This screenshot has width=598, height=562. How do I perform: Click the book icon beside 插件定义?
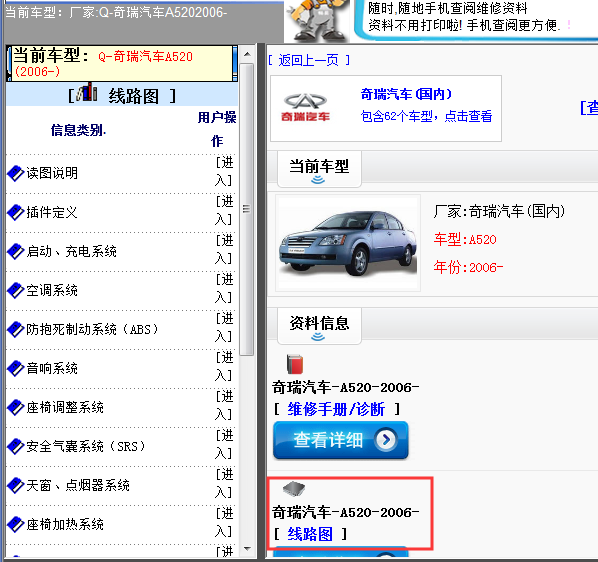[x=16, y=212]
